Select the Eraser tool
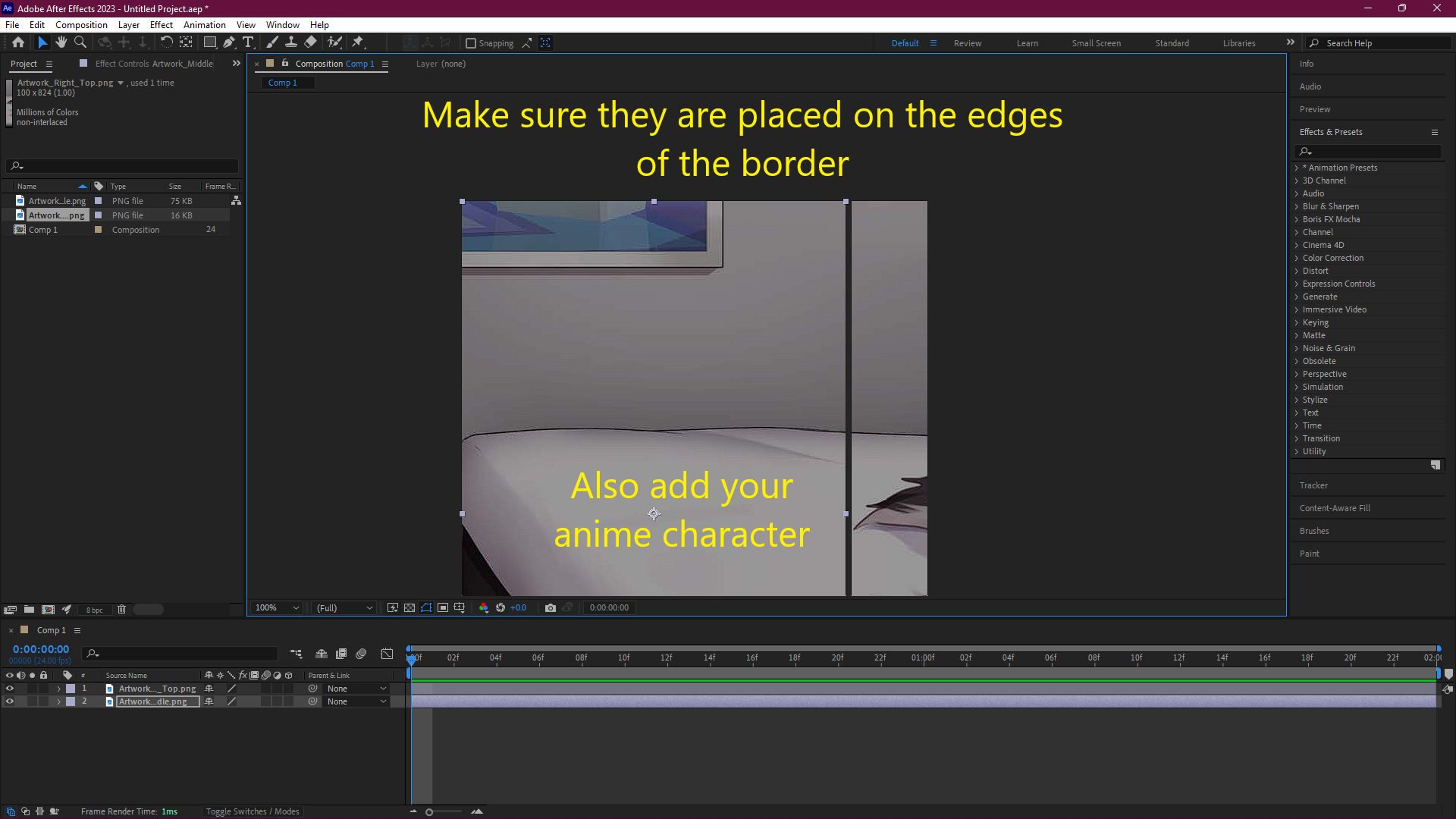The image size is (1456, 819). click(x=311, y=42)
